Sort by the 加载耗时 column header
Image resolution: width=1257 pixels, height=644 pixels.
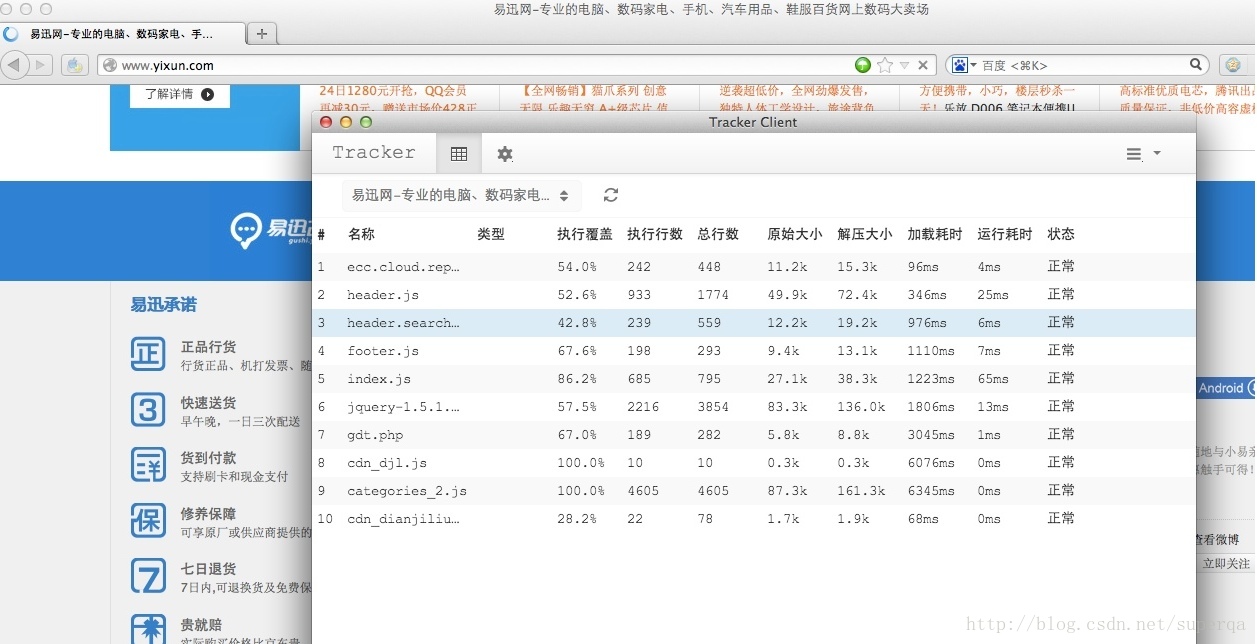[935, 234]
